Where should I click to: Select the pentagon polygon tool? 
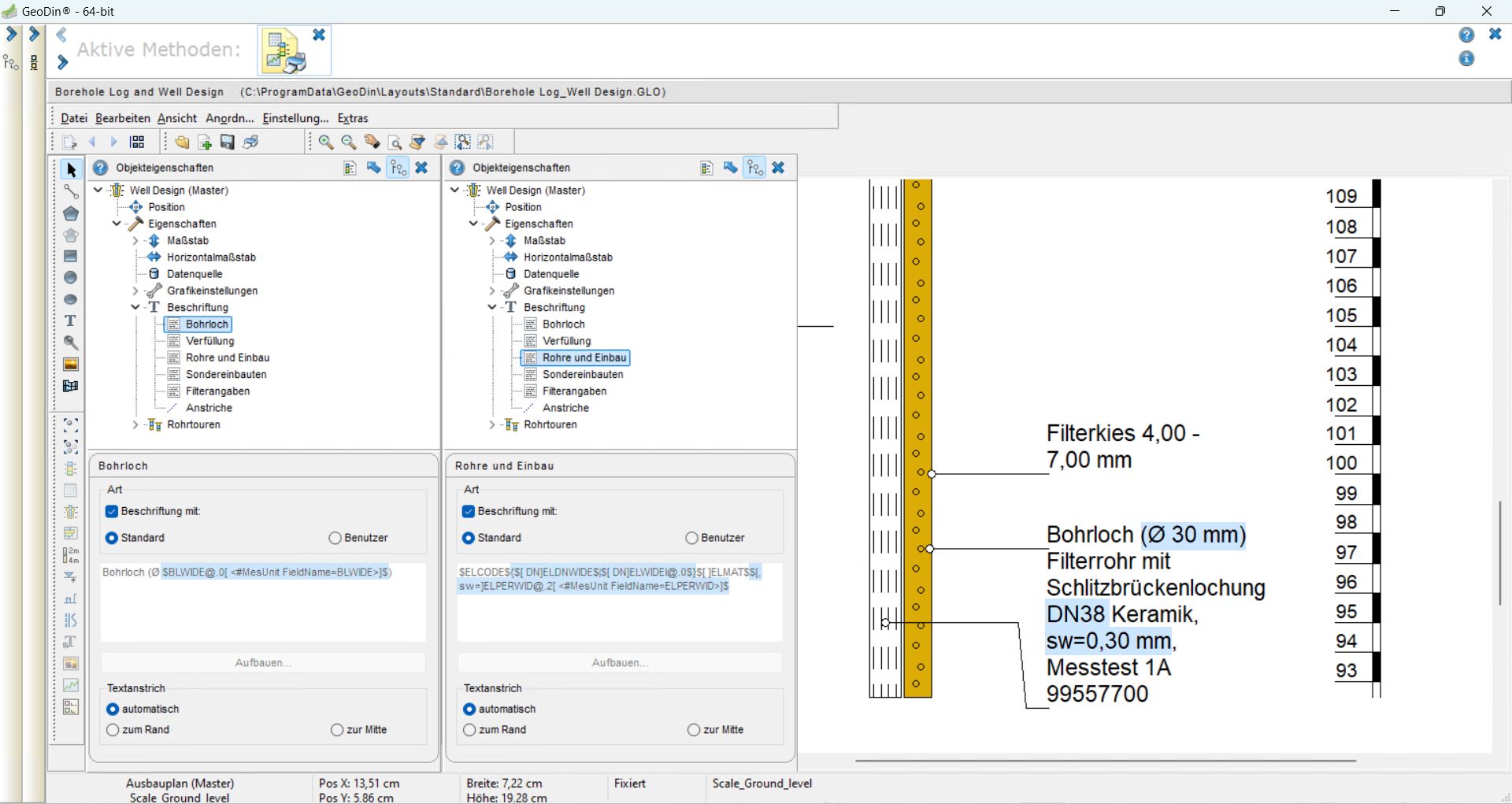[71, 213]
